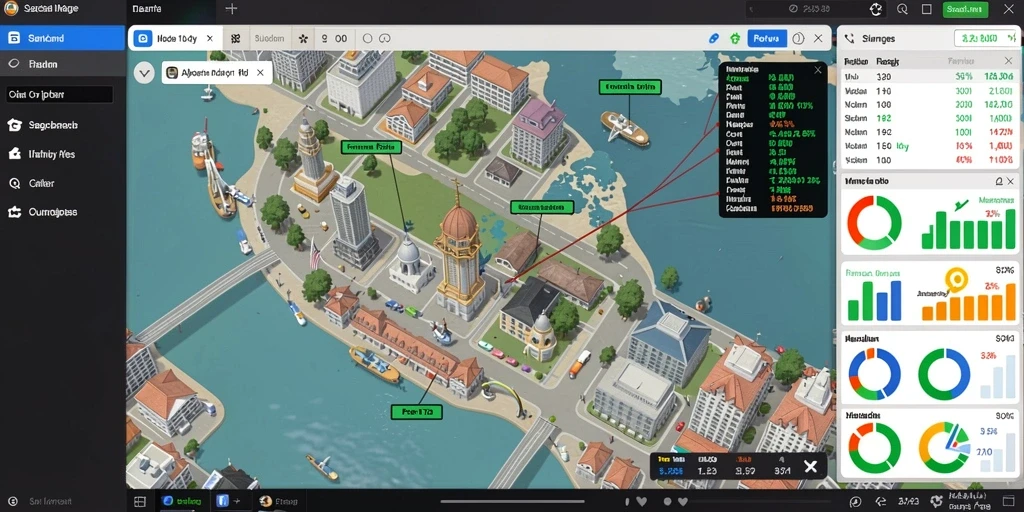The image size is (1024, 512).
Task: Click the four-dot grid icon near Suodom
Action: click(236, 39)
